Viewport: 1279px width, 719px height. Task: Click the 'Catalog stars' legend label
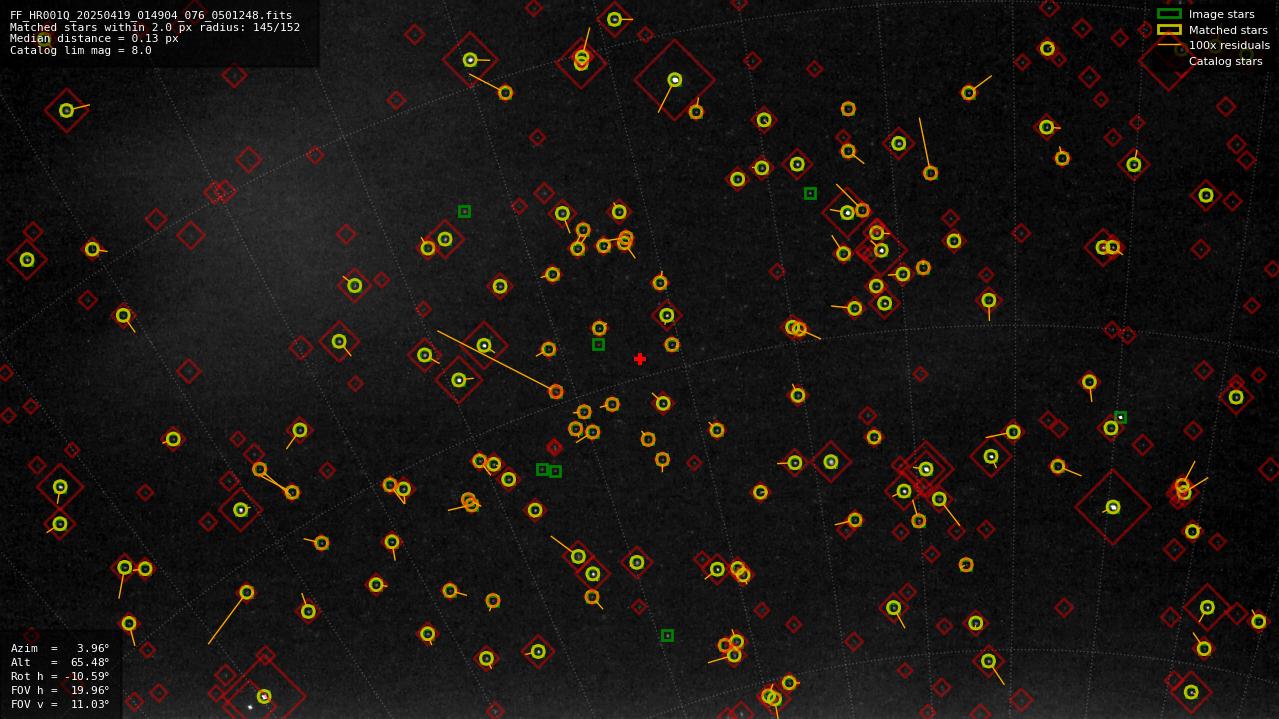(1225, 61)
